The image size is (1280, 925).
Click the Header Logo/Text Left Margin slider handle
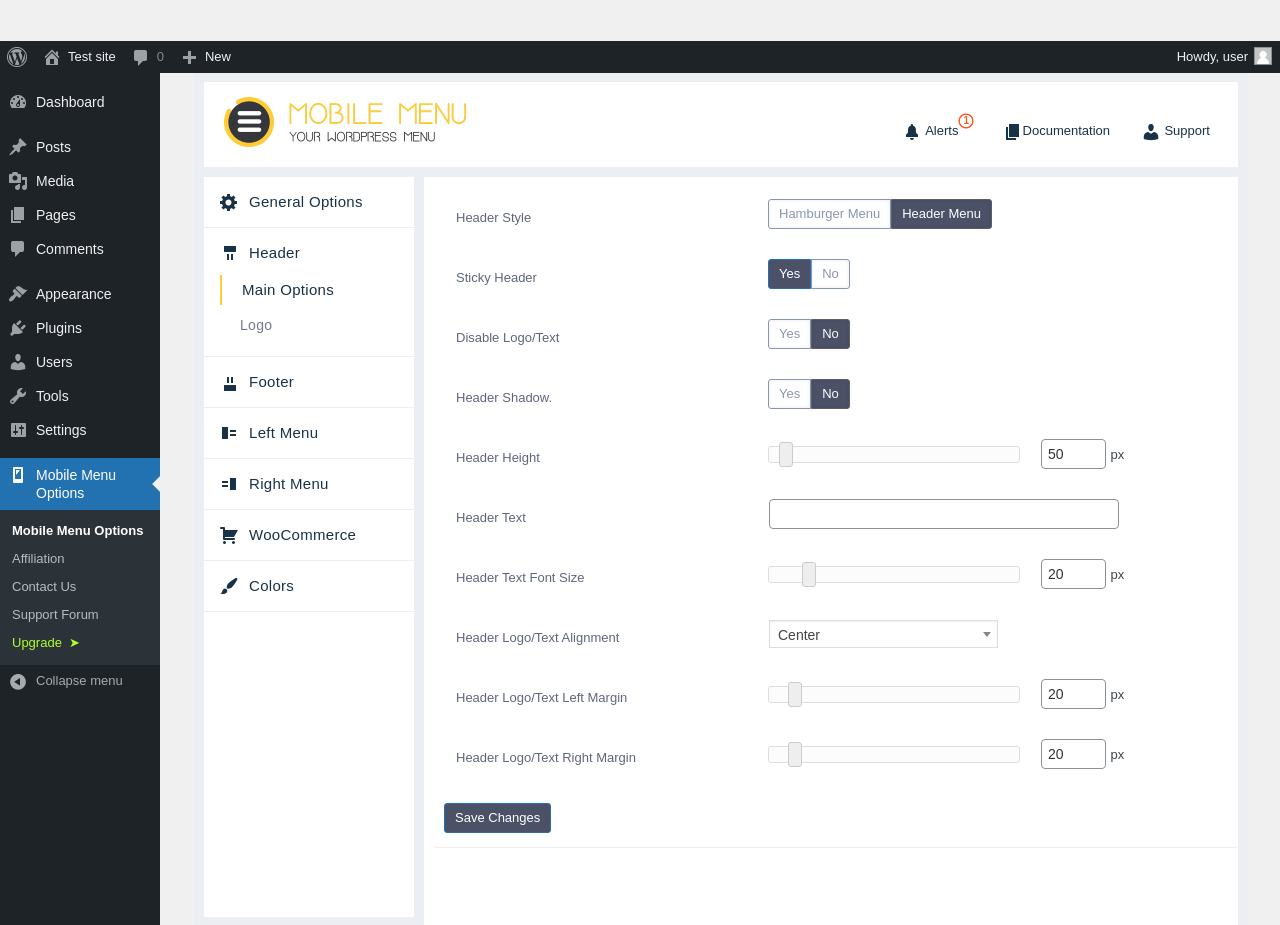pyautogui.click(x=795, y=695)
